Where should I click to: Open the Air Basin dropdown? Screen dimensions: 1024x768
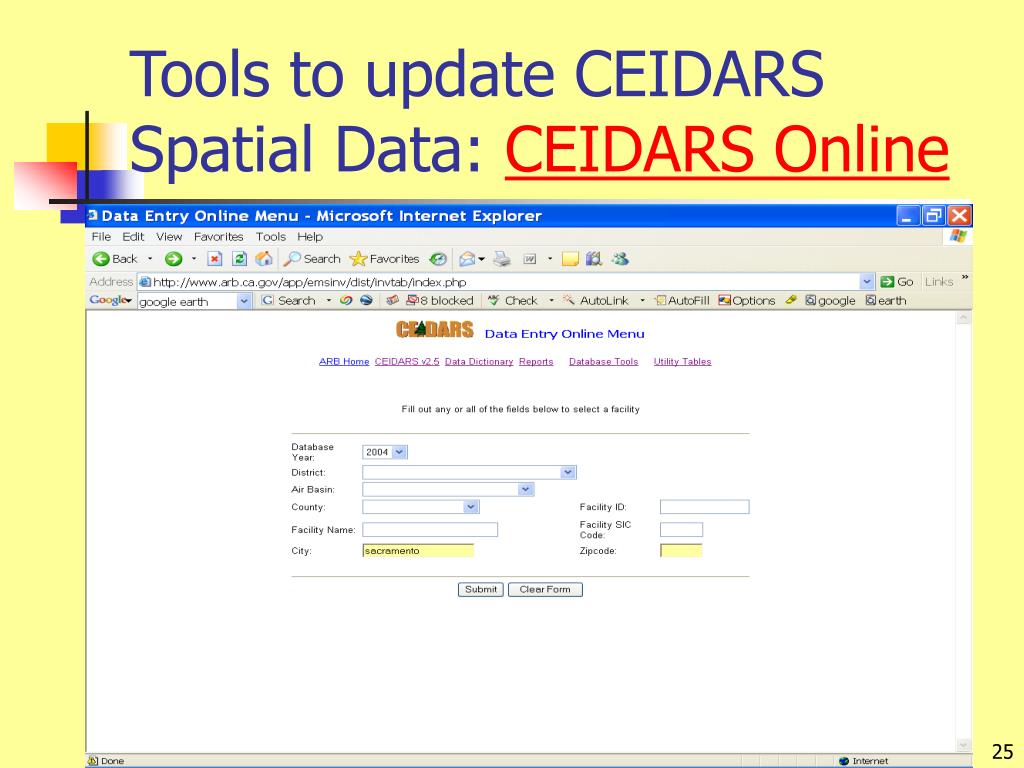(x=448, y=489)
